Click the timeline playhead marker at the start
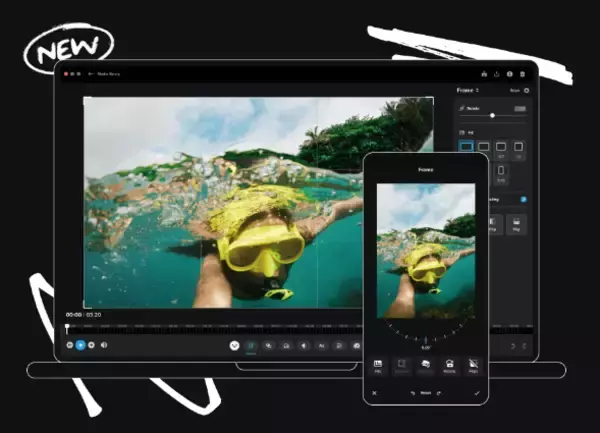 (67, 328)
